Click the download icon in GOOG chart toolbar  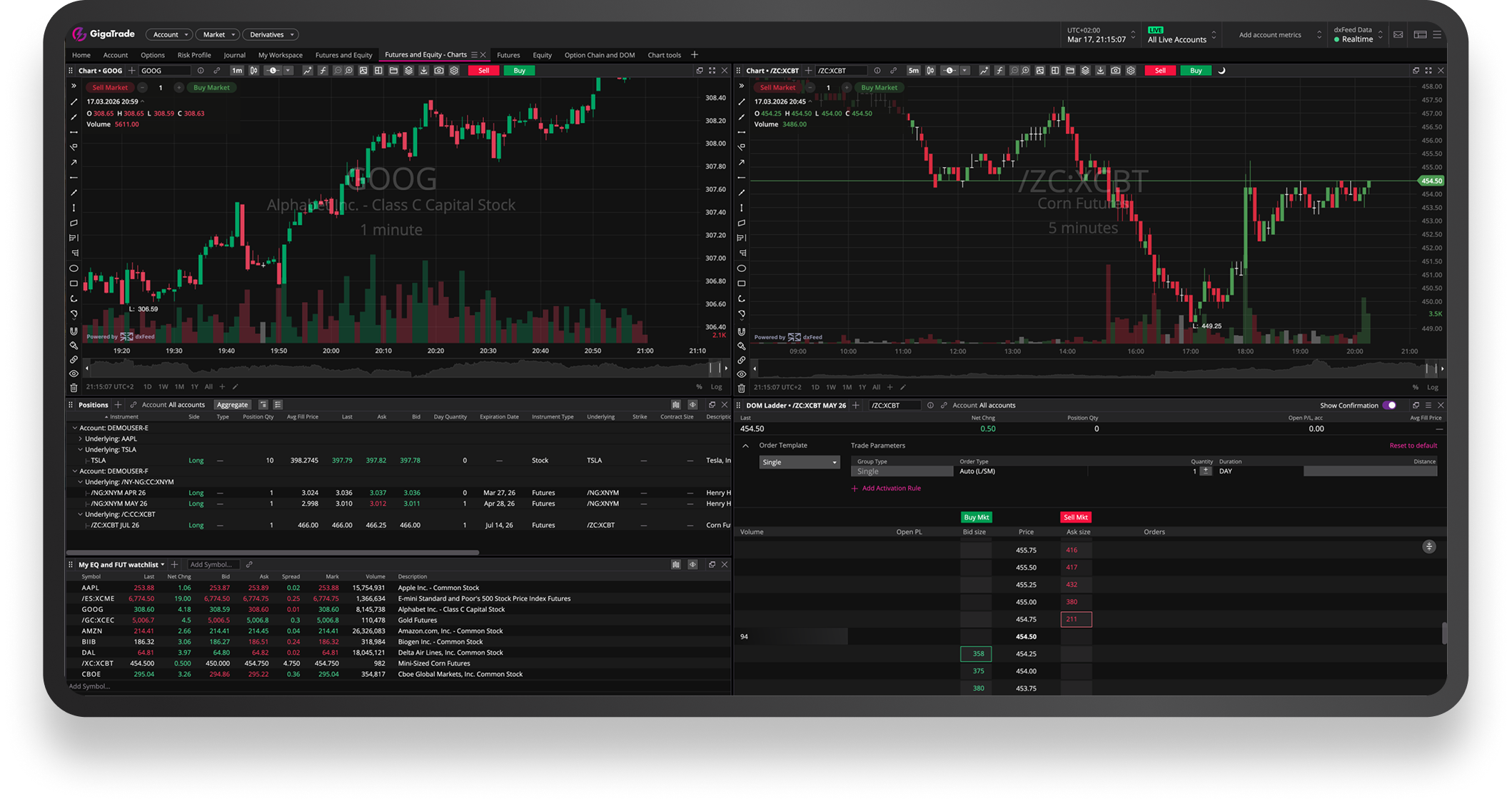[x=423, y=71]
